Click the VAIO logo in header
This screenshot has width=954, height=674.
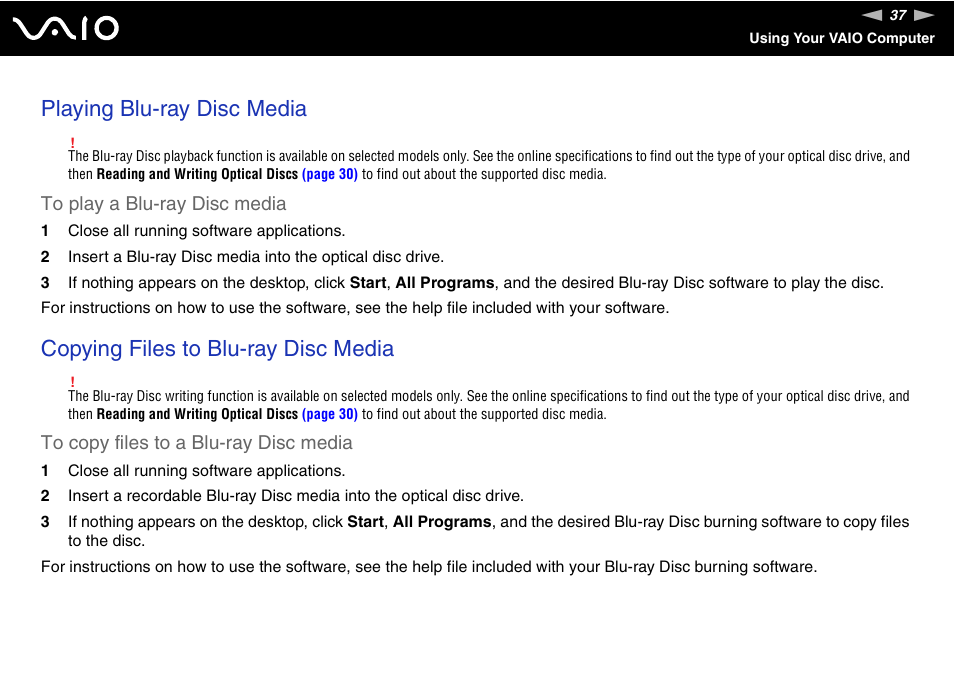66,28
